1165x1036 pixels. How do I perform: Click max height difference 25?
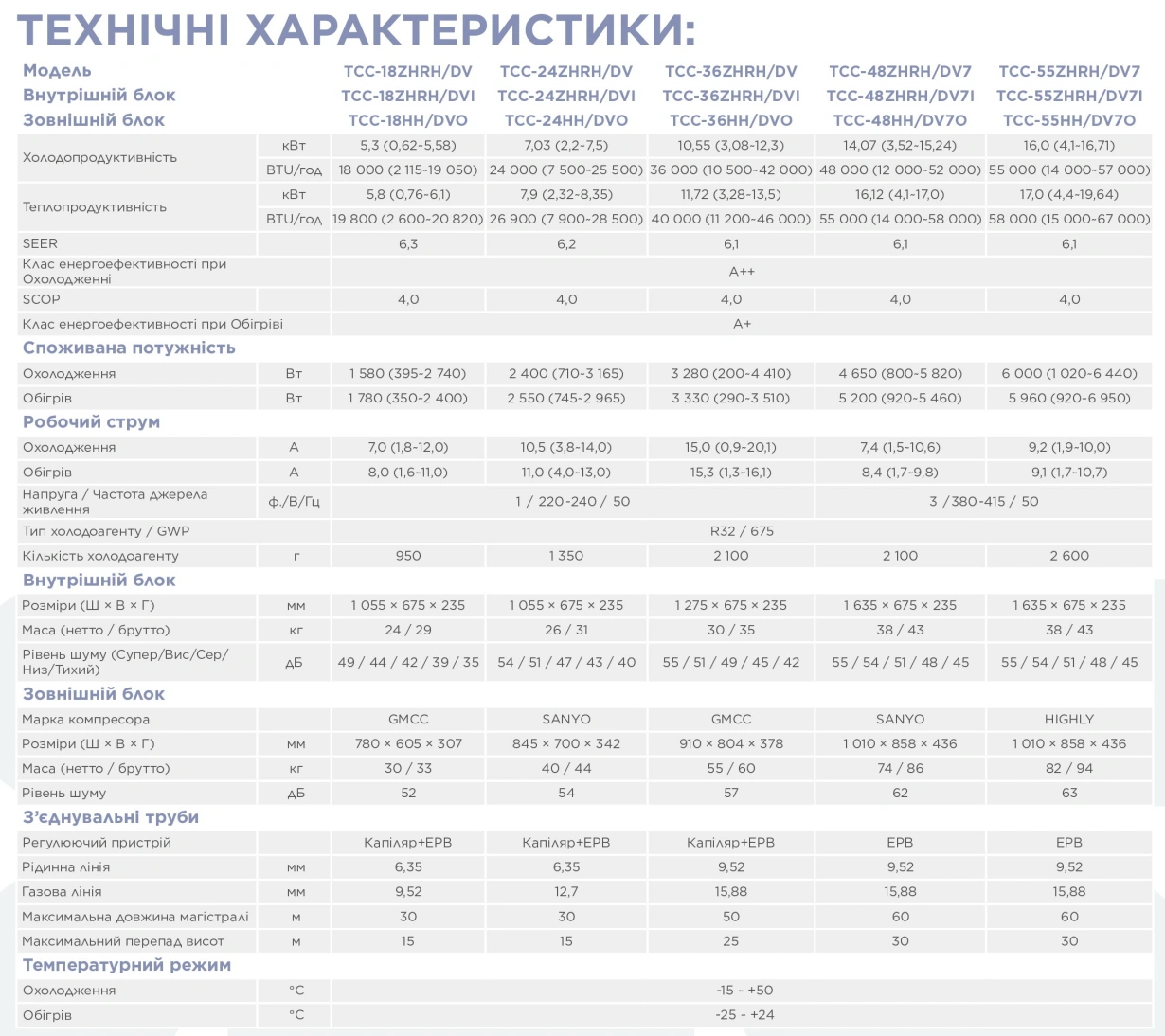click(731, 941)
